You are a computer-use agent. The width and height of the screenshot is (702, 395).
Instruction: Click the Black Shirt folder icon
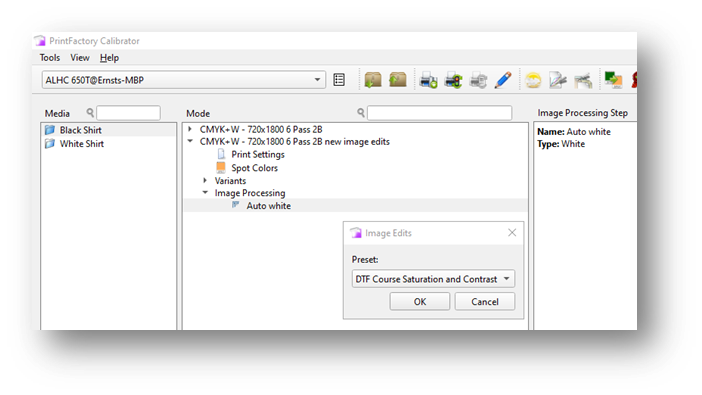[50, 130]
